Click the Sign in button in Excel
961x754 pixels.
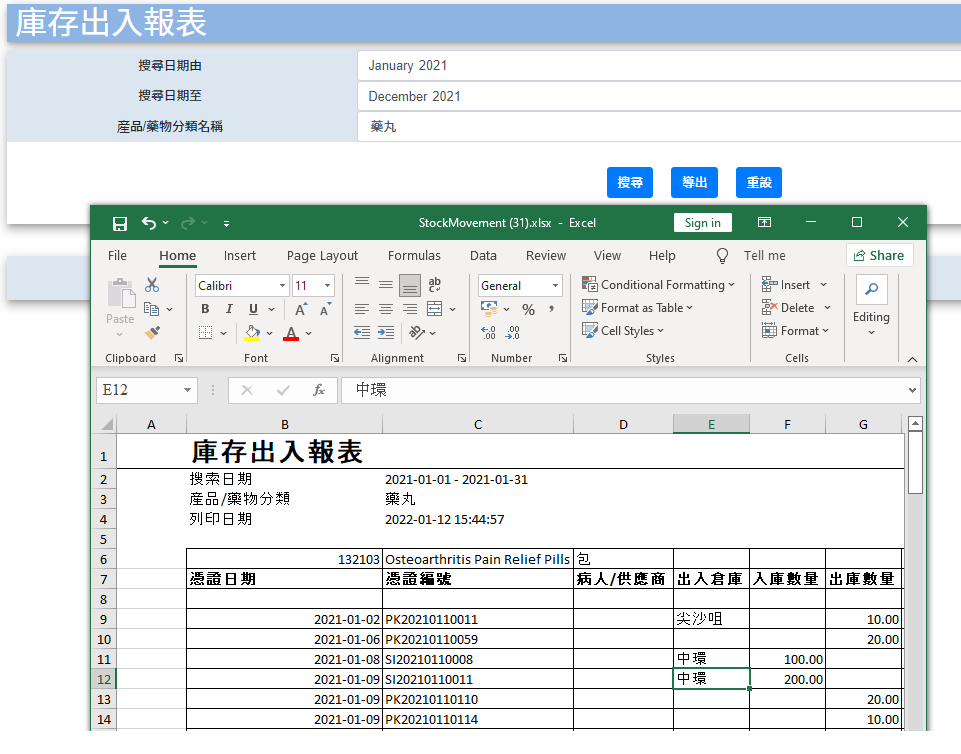703,223
